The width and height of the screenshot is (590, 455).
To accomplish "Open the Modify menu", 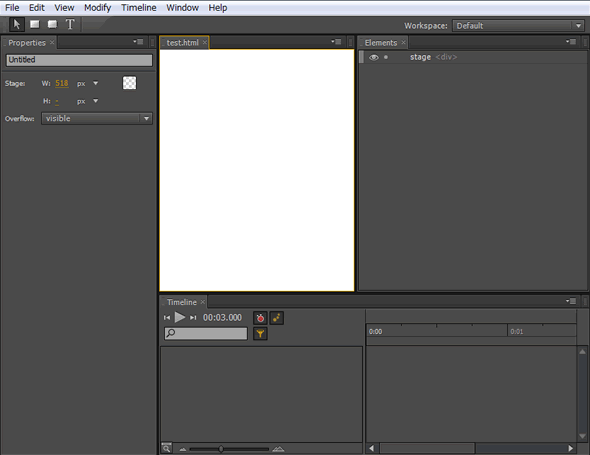I will pos(97,8).
